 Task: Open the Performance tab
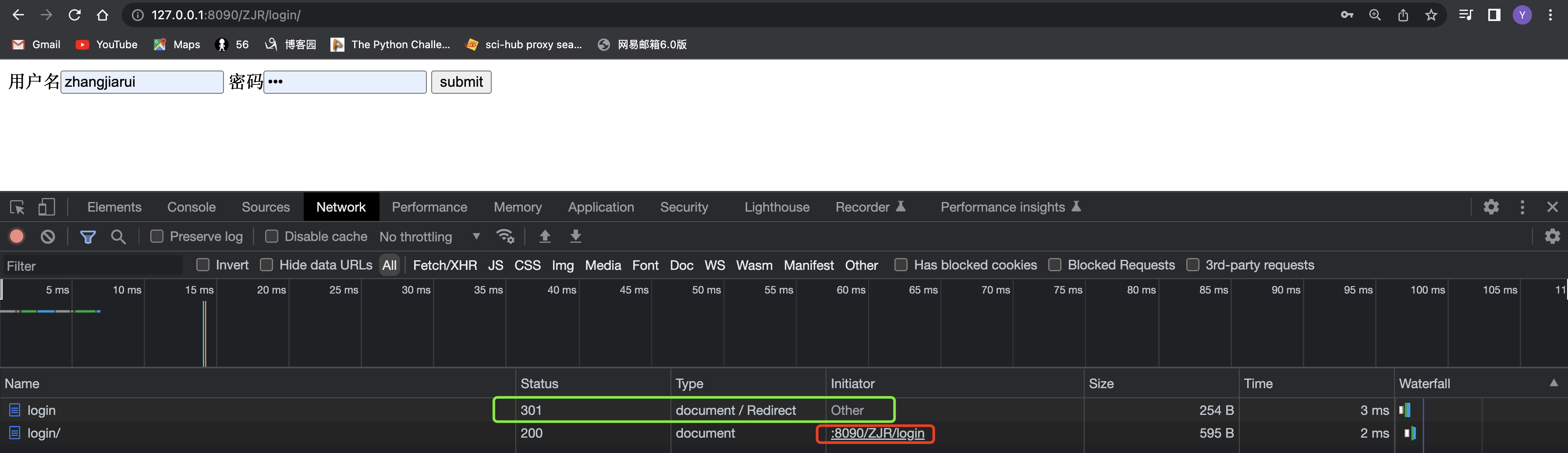tap(429, 207)
